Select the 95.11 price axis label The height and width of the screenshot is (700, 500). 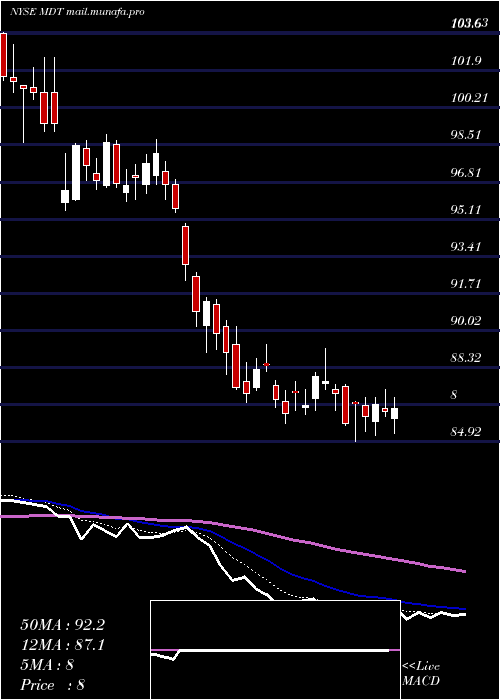[466, 209]
